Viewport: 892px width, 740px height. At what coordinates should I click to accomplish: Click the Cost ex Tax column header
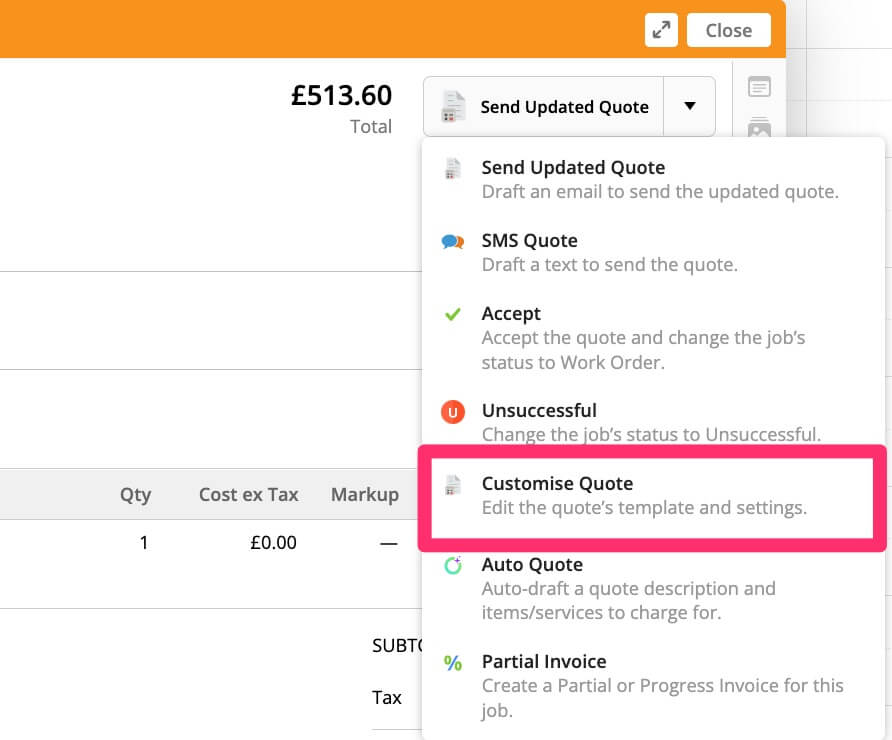pyautogui.click(x=248, y=494)
